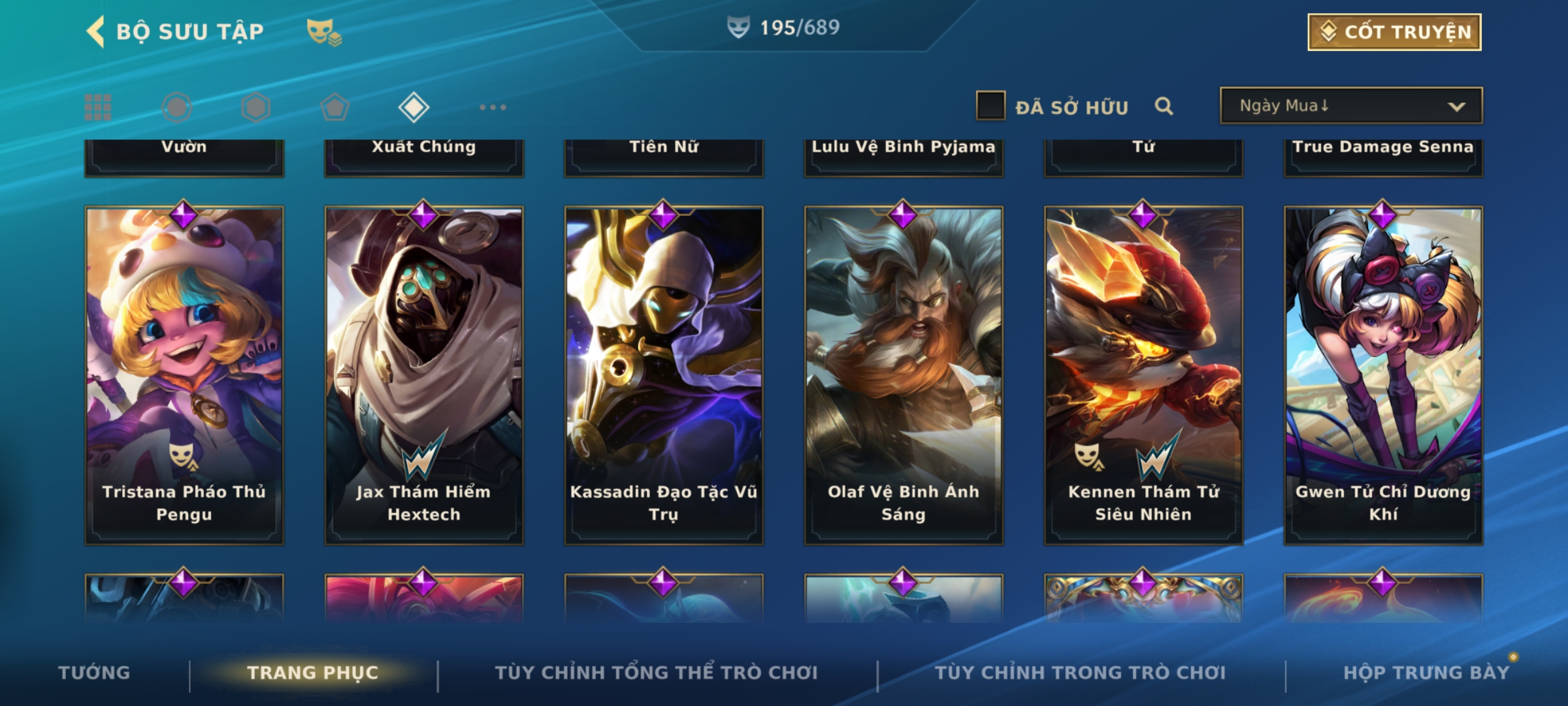Select the round rarity filter icon

tap(177, 107)
